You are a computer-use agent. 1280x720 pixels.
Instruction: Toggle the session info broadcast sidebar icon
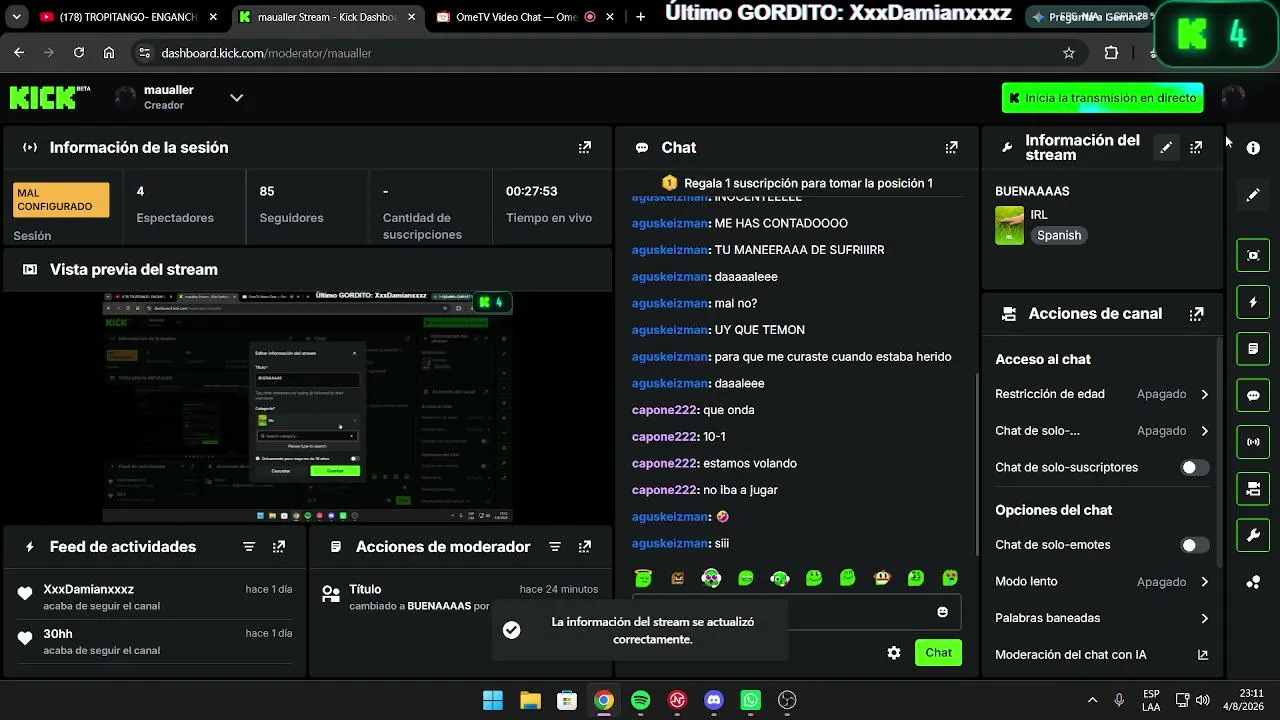(1253, 442)
